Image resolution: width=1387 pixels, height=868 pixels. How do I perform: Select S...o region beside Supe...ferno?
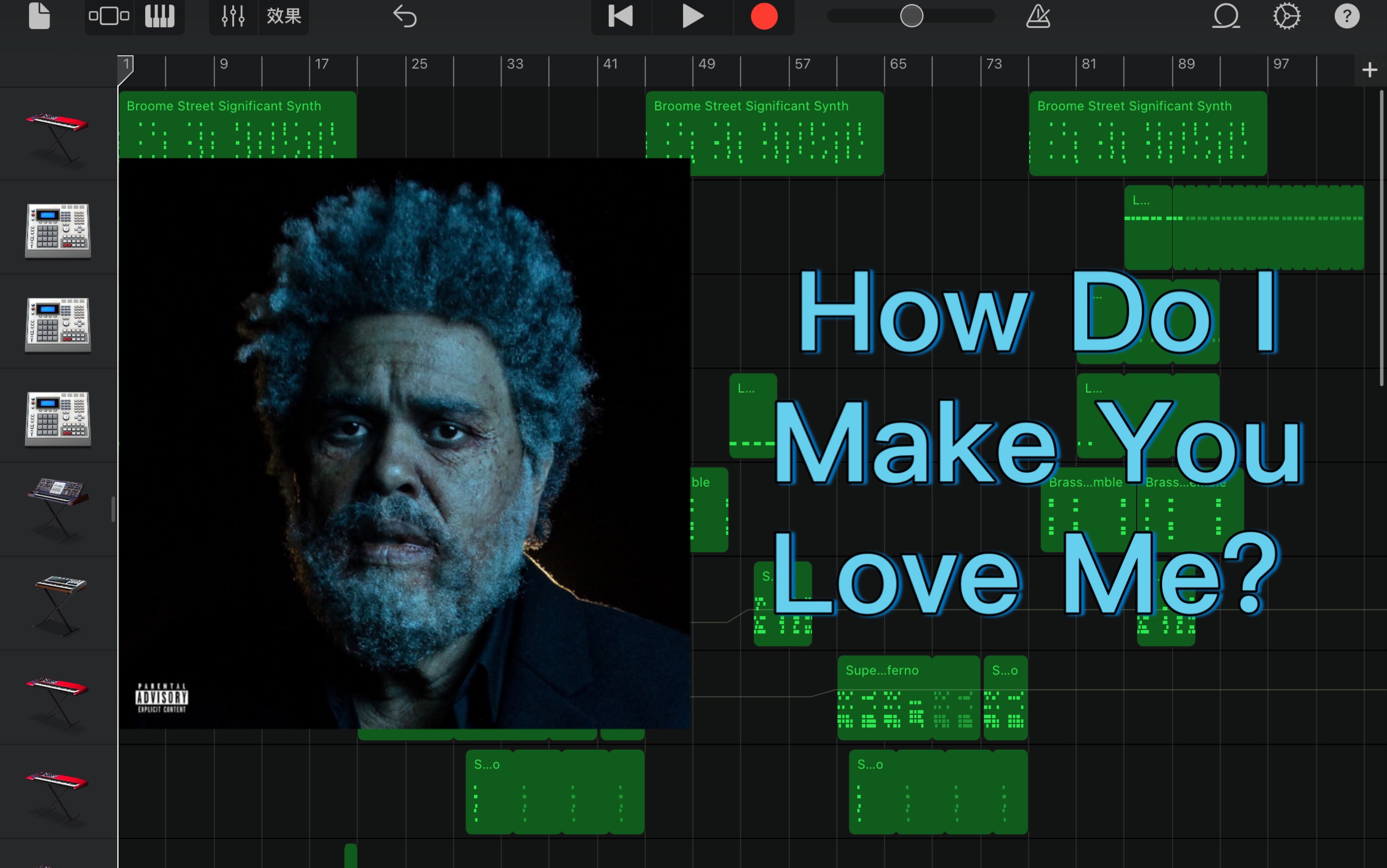click(1006, 698)
